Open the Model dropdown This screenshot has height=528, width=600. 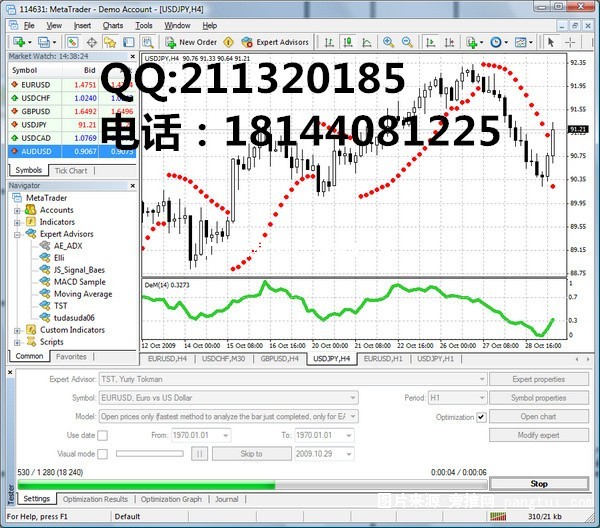coord(353,416)
